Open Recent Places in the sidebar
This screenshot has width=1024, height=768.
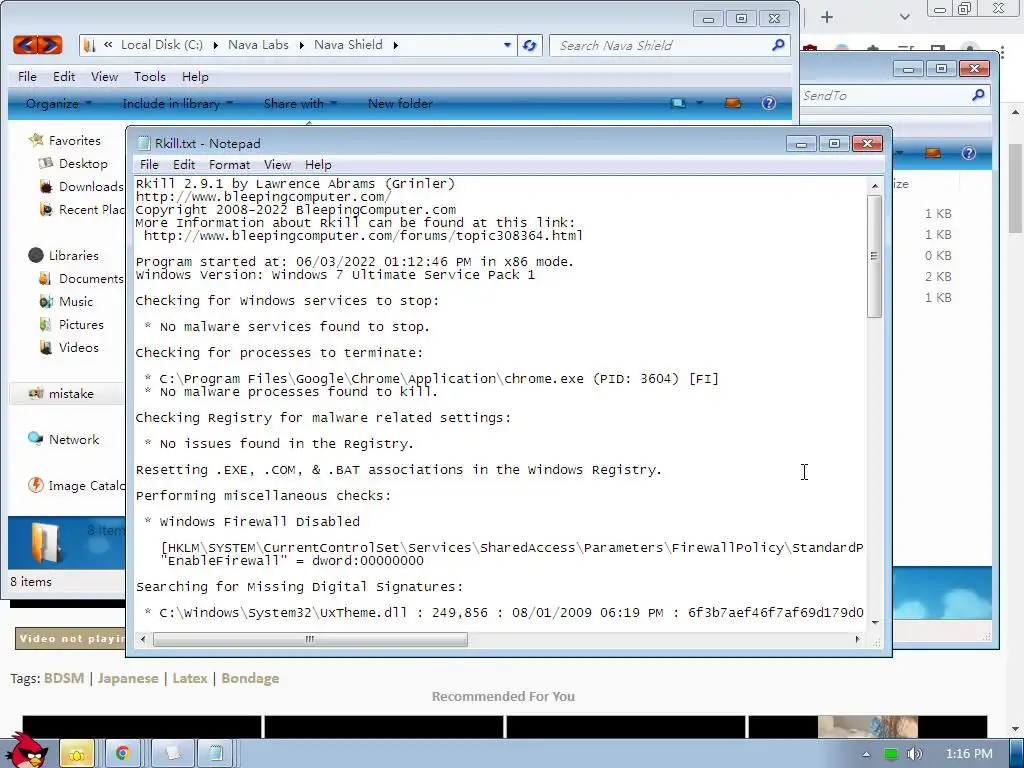pyautogui.click(x=91, y=209)
